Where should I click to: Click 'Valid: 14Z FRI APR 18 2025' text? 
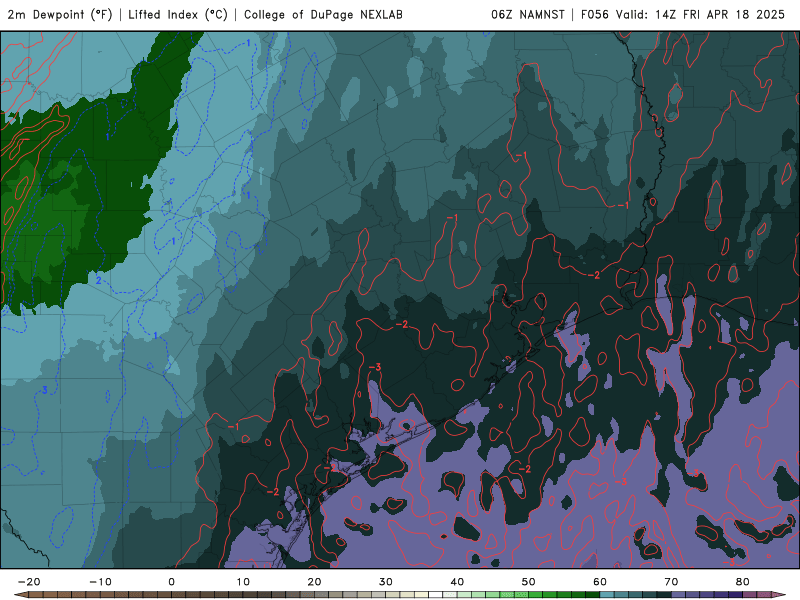(700, 15)
